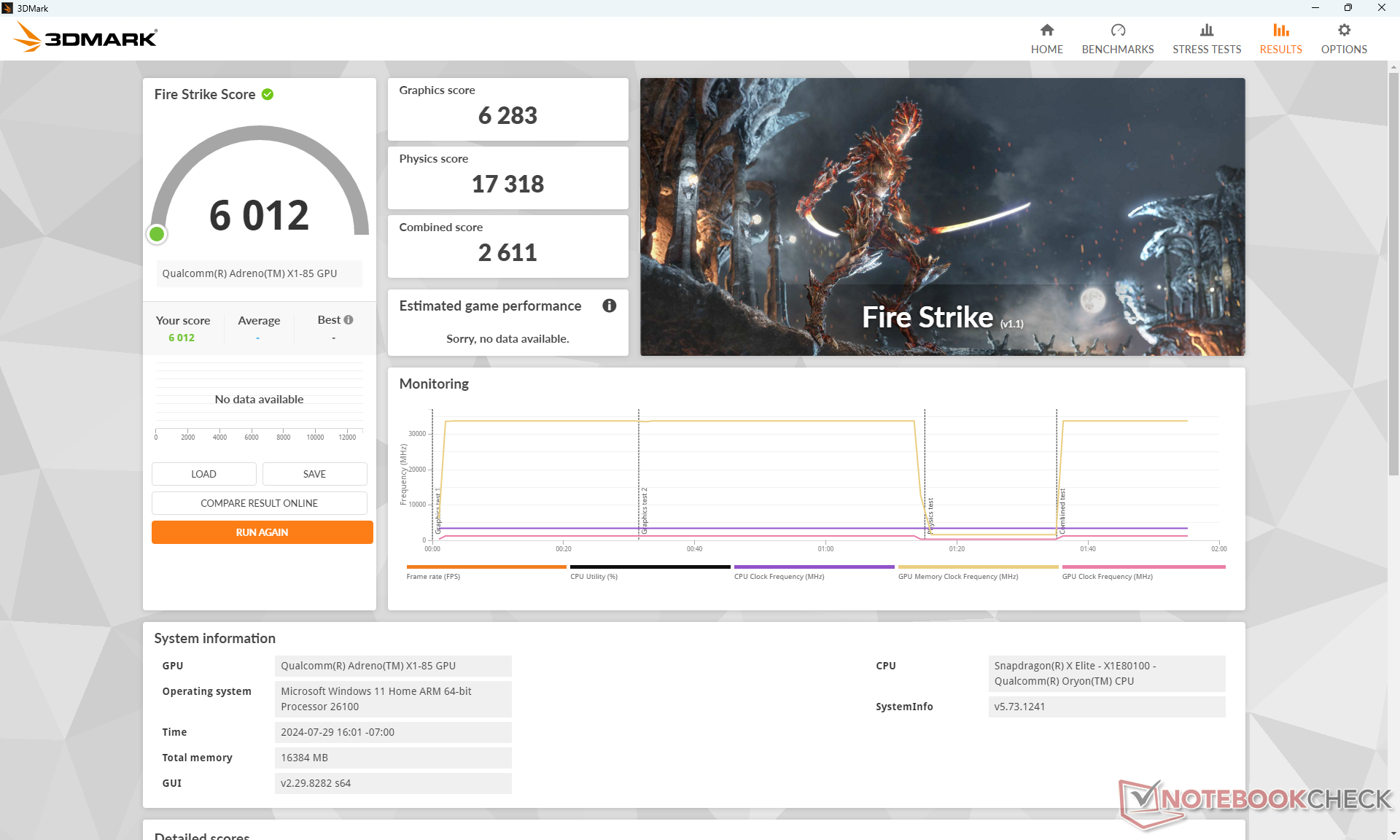Image resolution: width=1400 pixels, height=840 pixels.
Task: Click info icon beside Estimated game performance
Action: point(609,306)
